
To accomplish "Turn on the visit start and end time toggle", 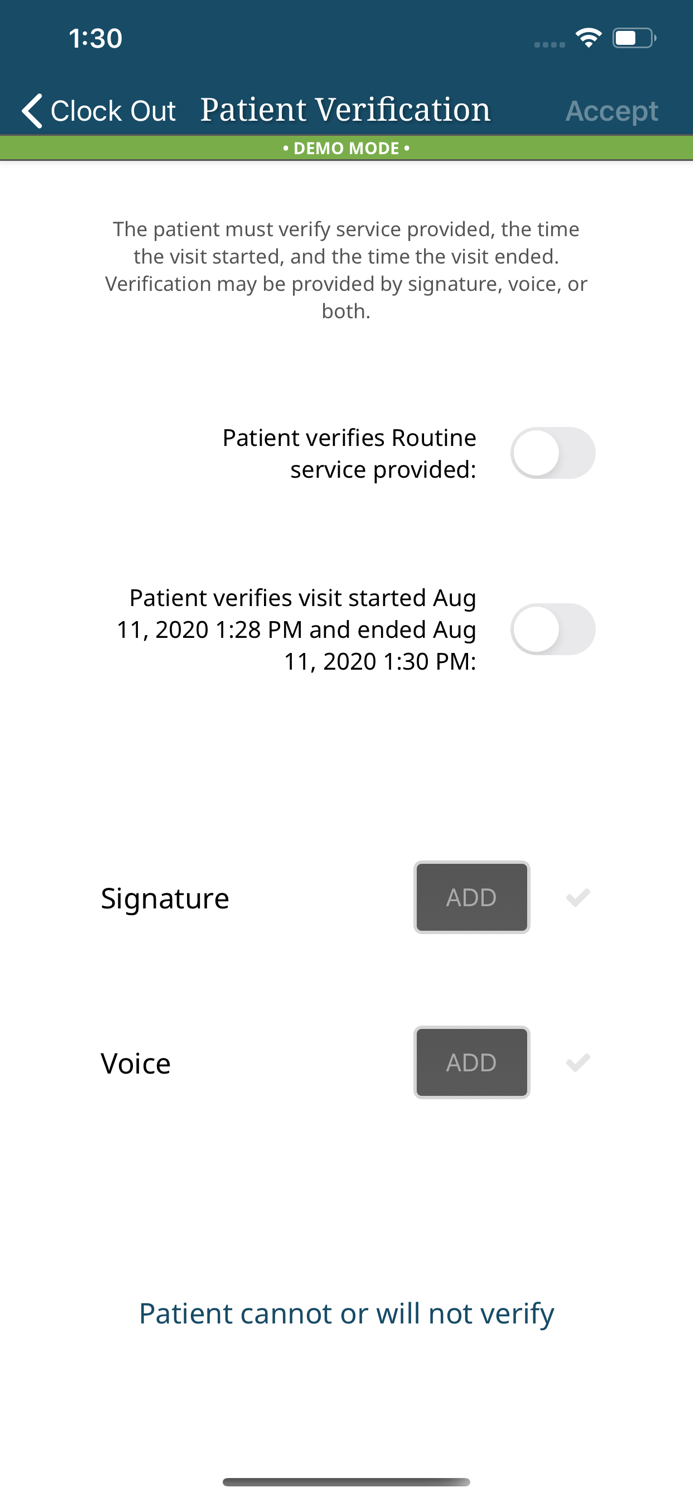I will click(554, 629).
